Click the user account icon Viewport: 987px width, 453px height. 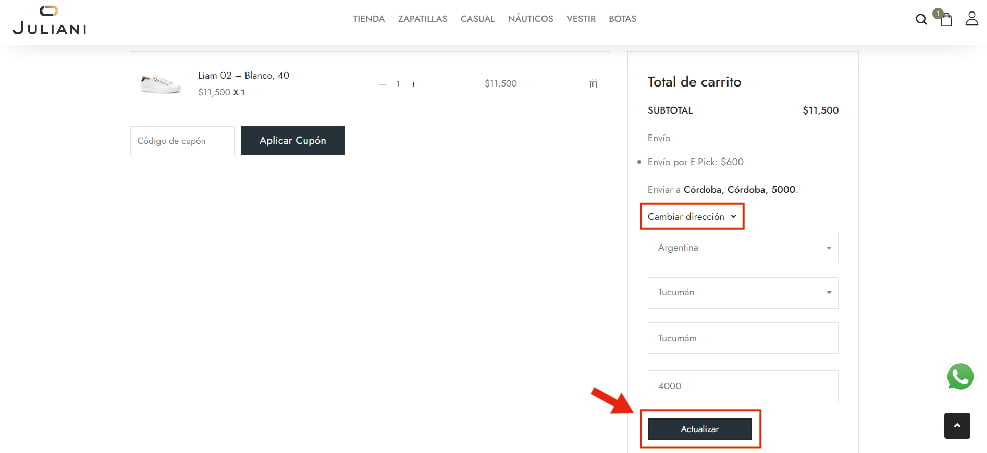coord(971,19)
